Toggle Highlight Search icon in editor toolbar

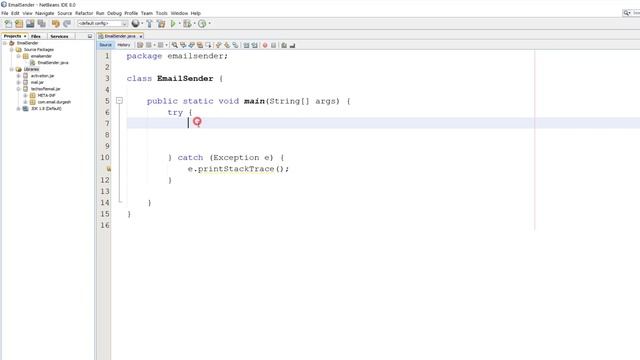tap(200, 45)
